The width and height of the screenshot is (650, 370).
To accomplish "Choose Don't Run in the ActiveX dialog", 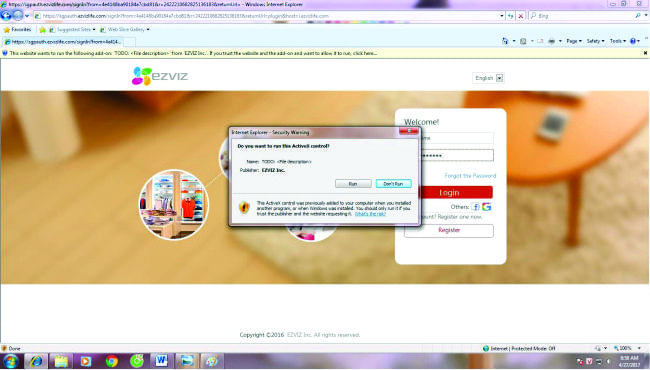I will point(393,184).
